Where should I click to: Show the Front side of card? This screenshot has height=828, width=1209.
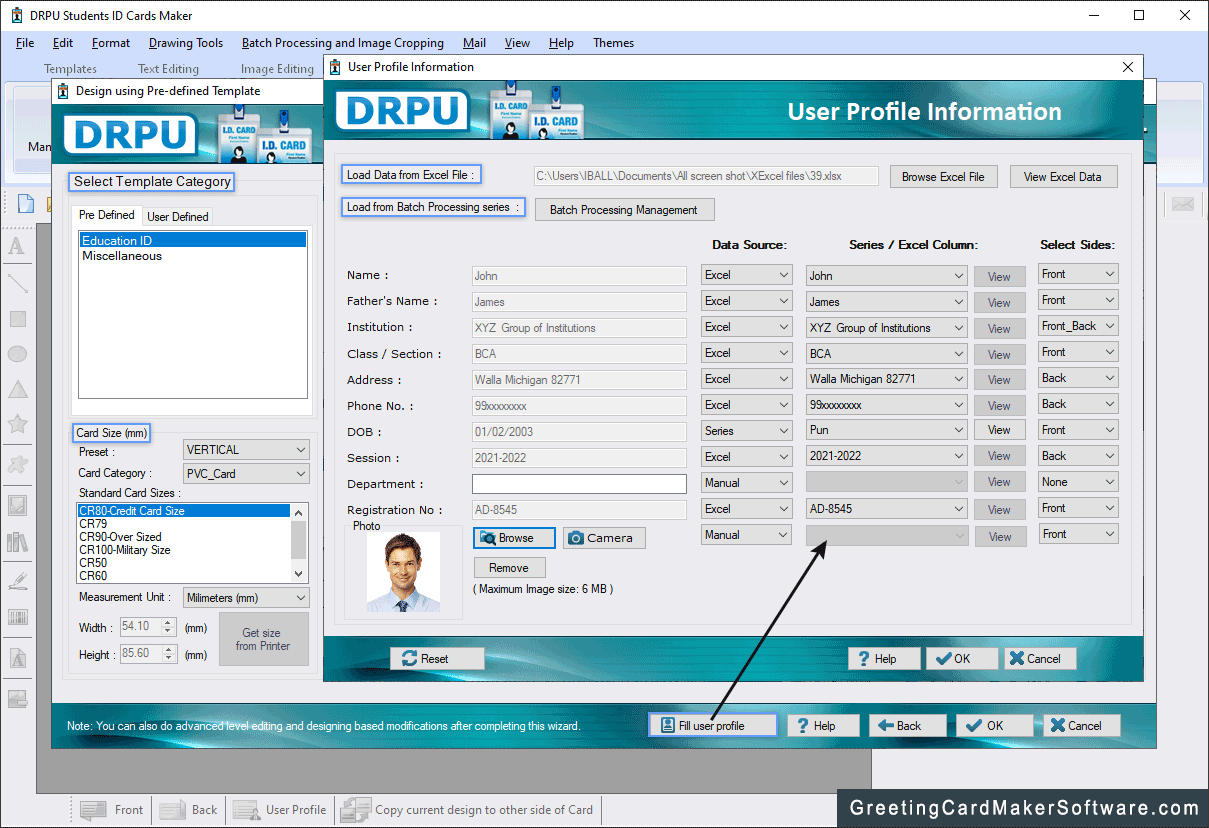pos(112,810)
